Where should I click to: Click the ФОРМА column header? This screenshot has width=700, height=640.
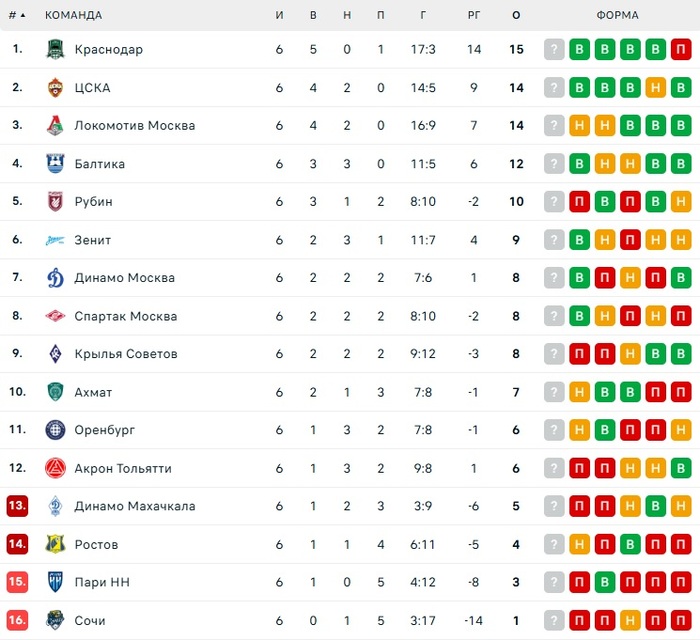[x=617, y=16]
